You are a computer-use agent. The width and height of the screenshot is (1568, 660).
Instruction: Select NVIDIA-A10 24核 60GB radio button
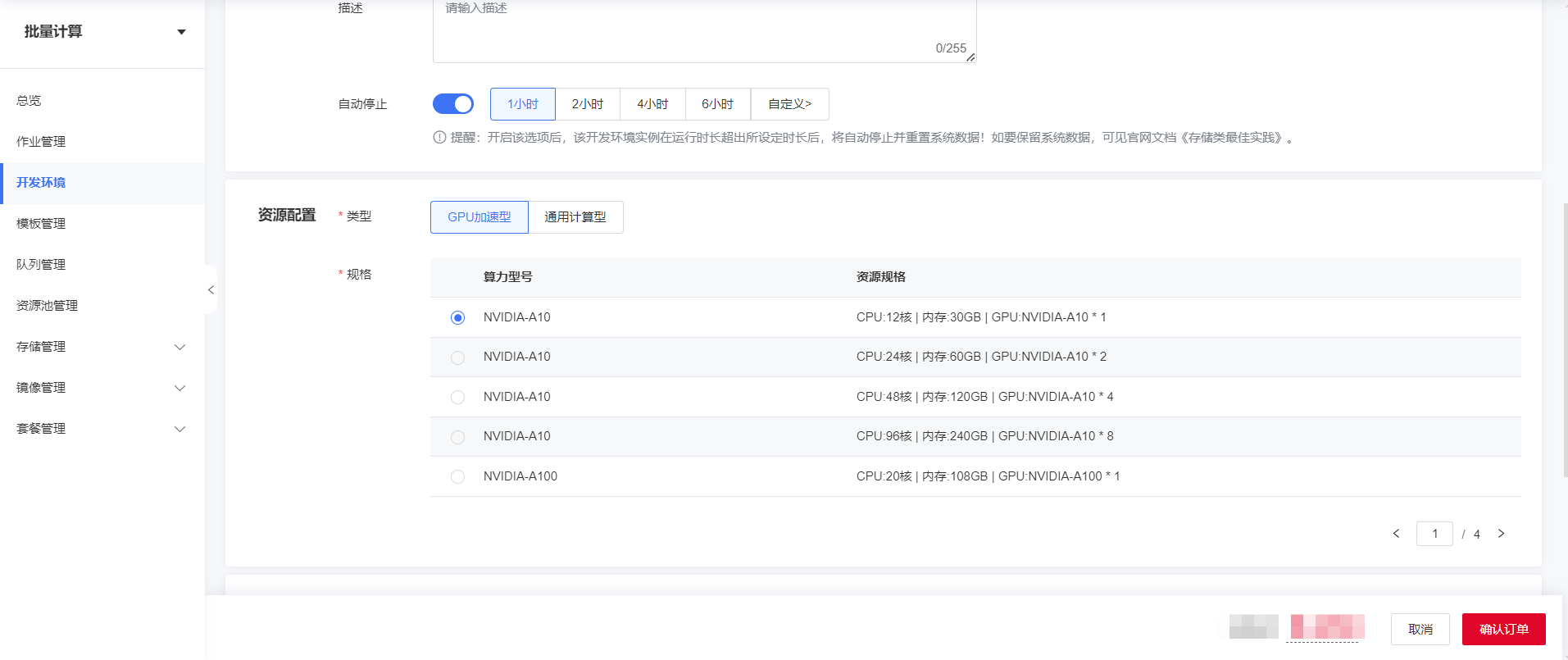tap(457, 357)
